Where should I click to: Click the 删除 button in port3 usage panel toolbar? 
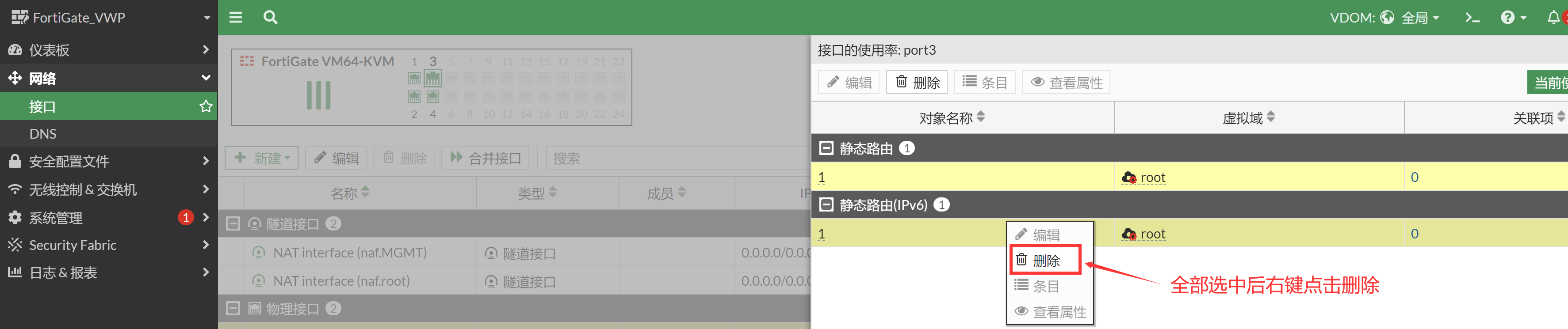(917, 82)
